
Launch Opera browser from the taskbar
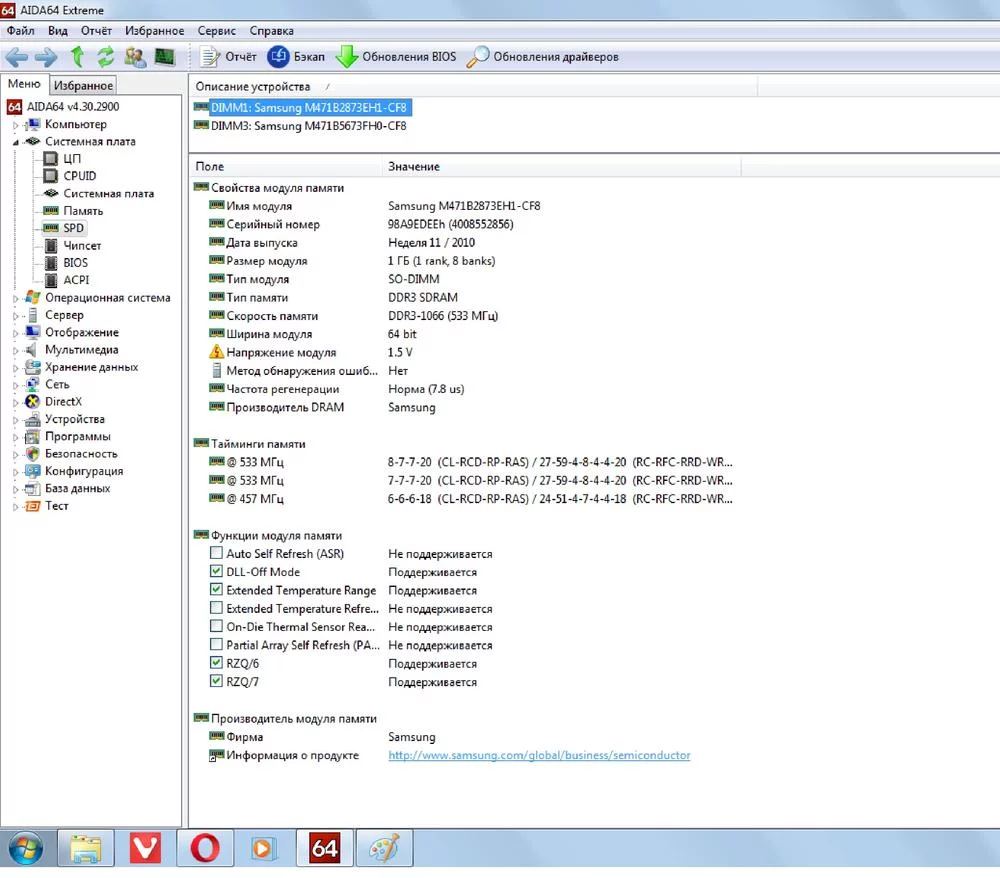point(205,849)
